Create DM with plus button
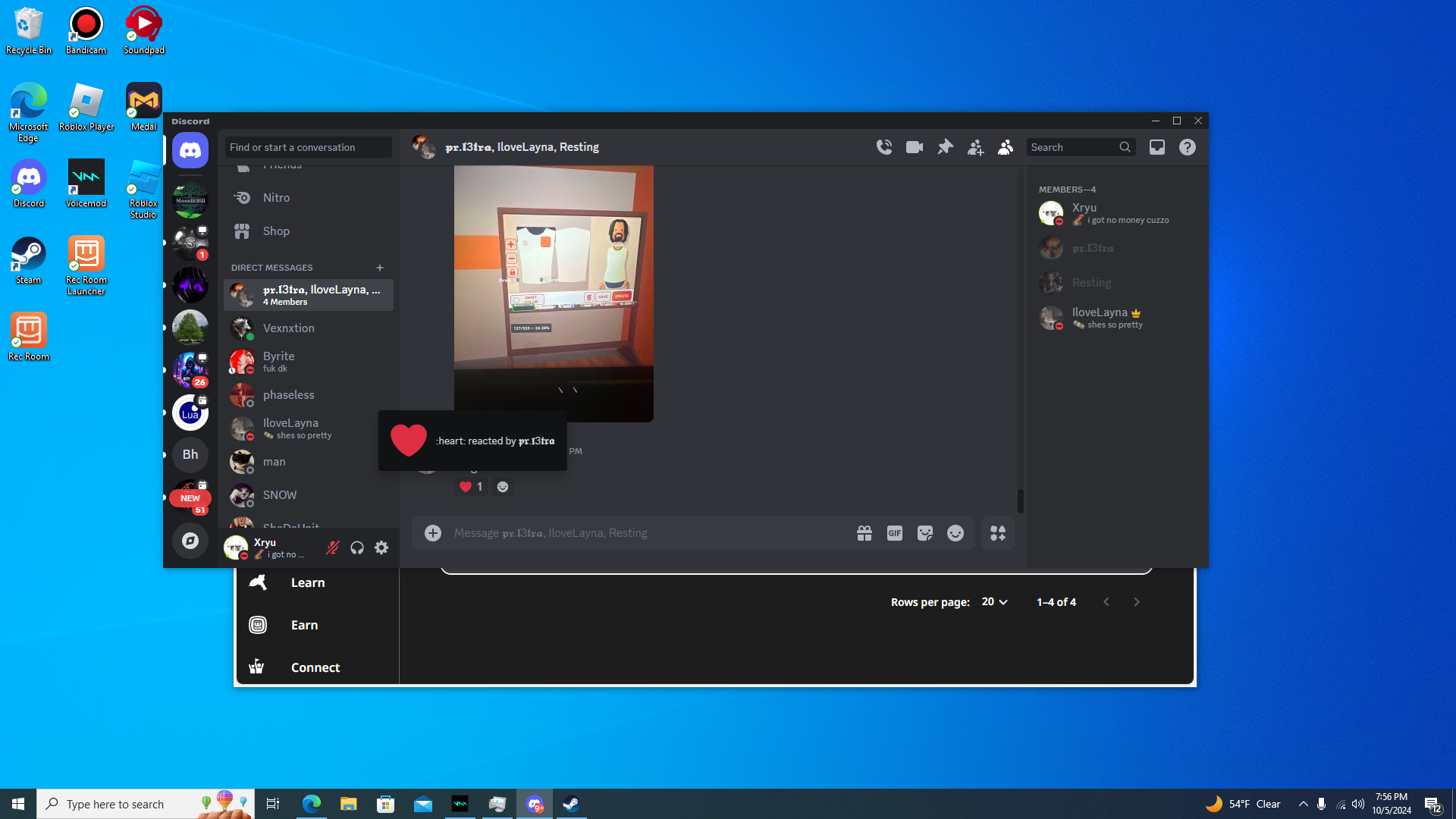Viewport: 1456px width, 819px height. (x=380, y=268)
